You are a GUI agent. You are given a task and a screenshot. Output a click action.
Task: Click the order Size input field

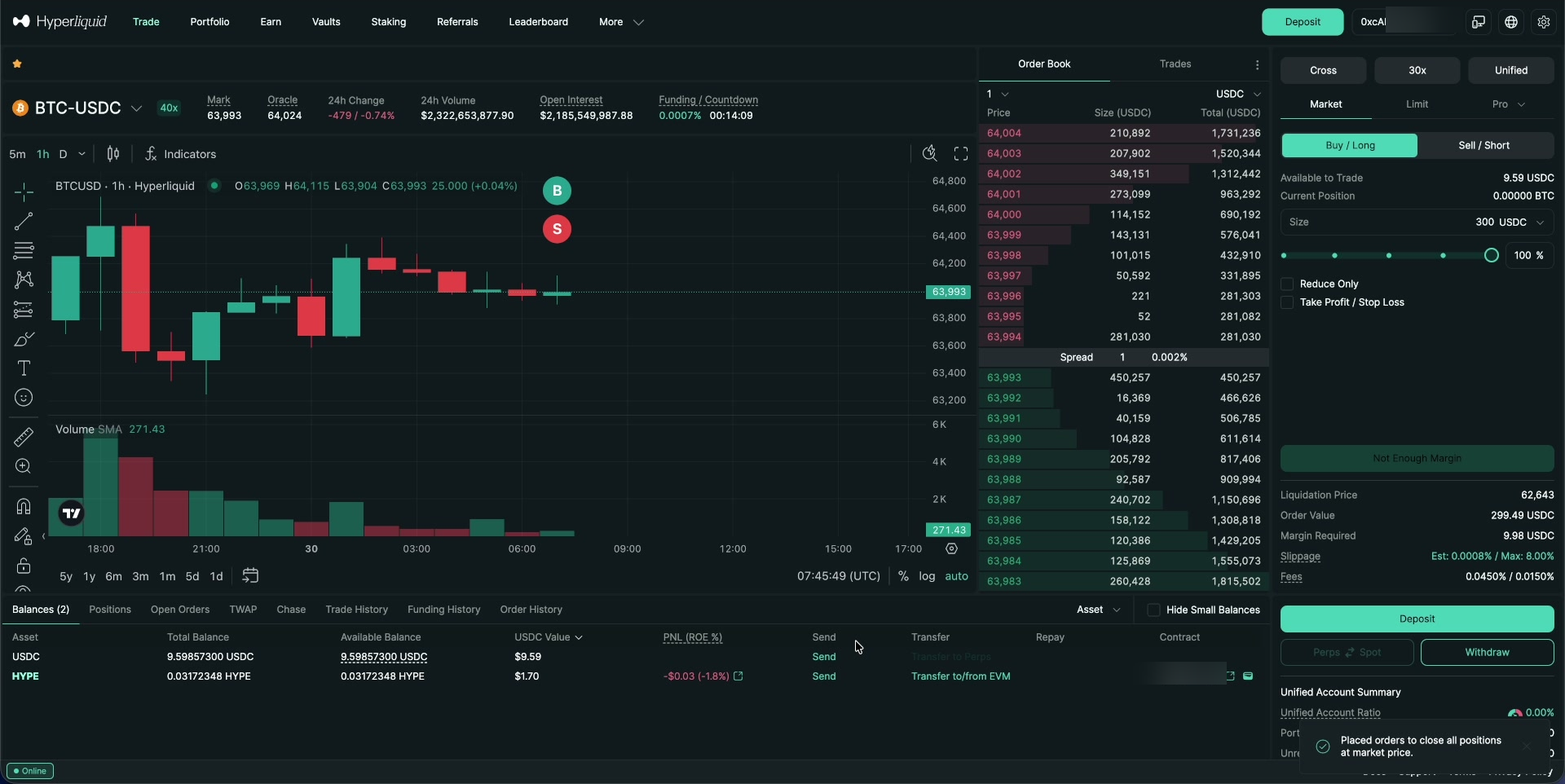[1417, 222]
